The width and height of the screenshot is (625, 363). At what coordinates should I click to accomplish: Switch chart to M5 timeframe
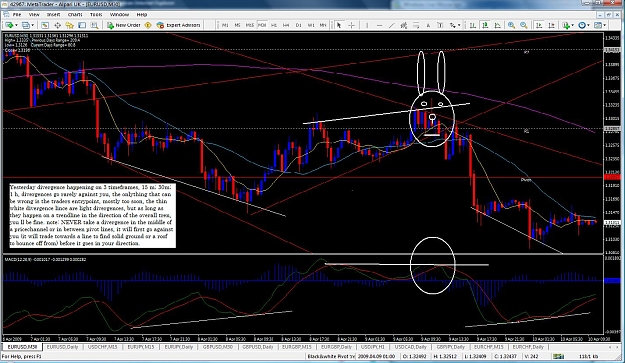[x=238, y=25]
